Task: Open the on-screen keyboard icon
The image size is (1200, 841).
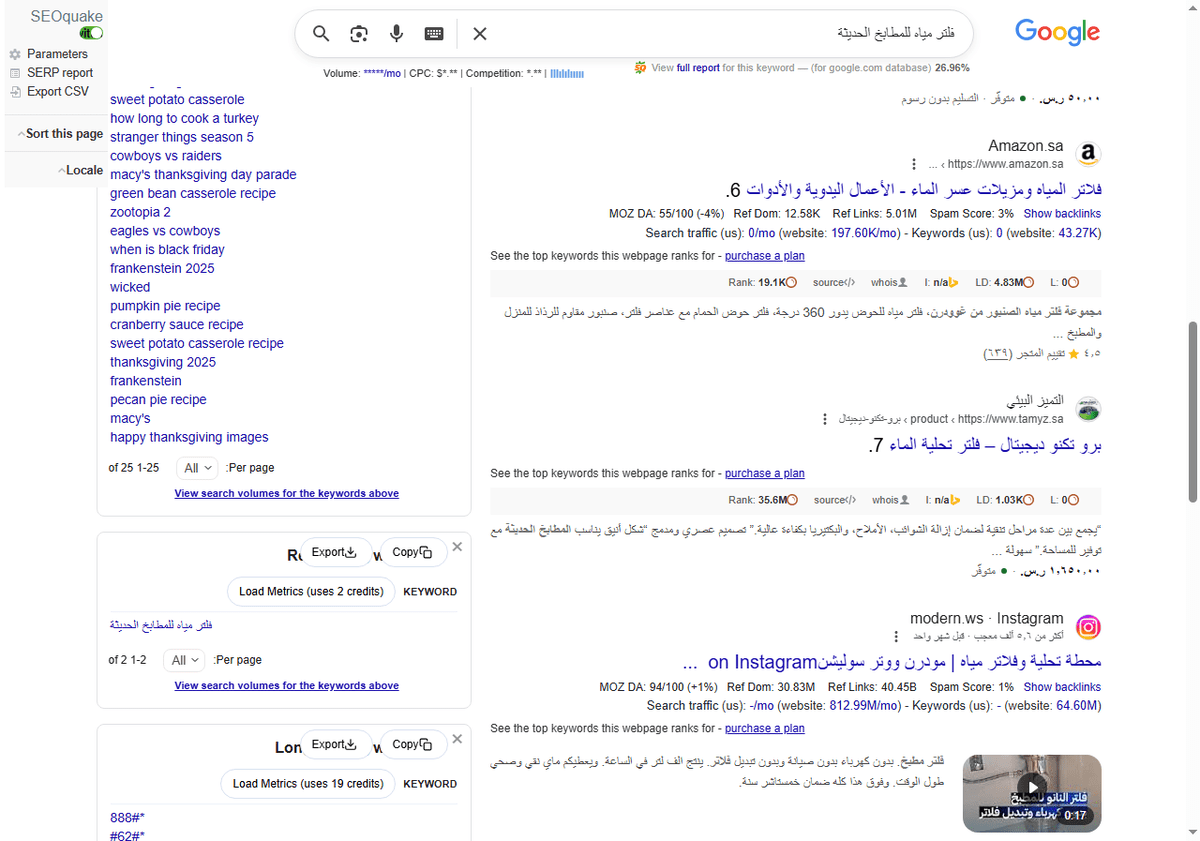Action: point(433,33)
